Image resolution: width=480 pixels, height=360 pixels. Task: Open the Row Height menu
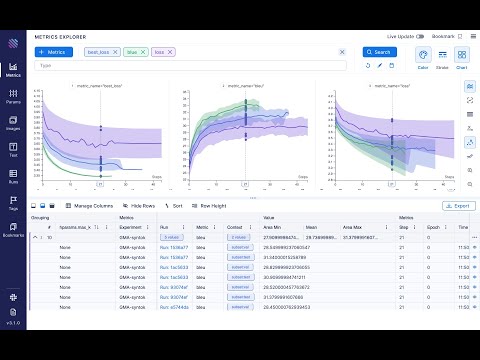[x=209, y=206]
